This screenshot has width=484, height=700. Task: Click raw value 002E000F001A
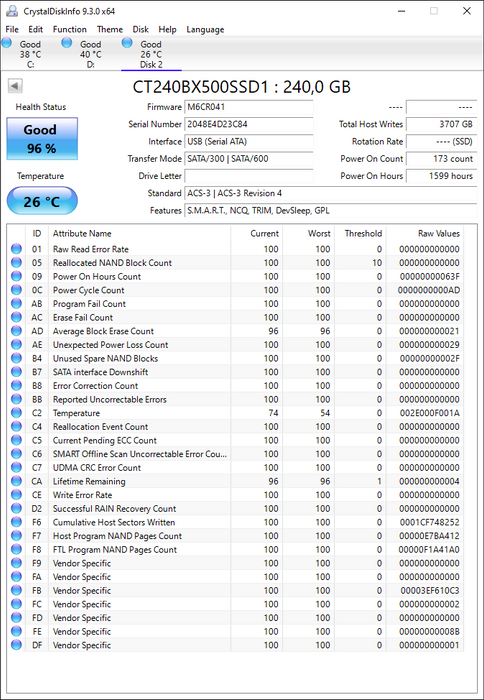(x=430, y=413)
